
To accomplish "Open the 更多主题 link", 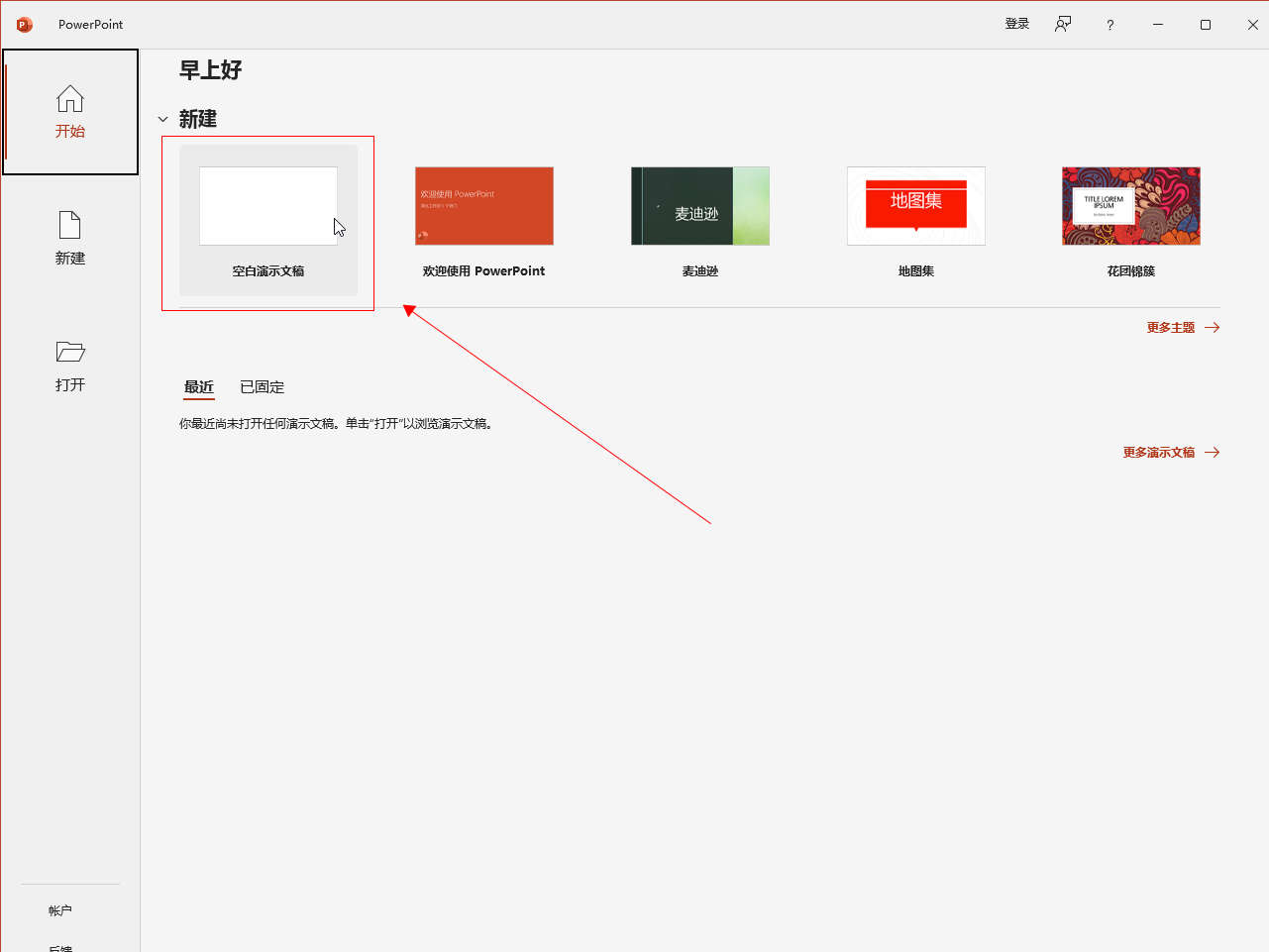I will (1170, 328).
